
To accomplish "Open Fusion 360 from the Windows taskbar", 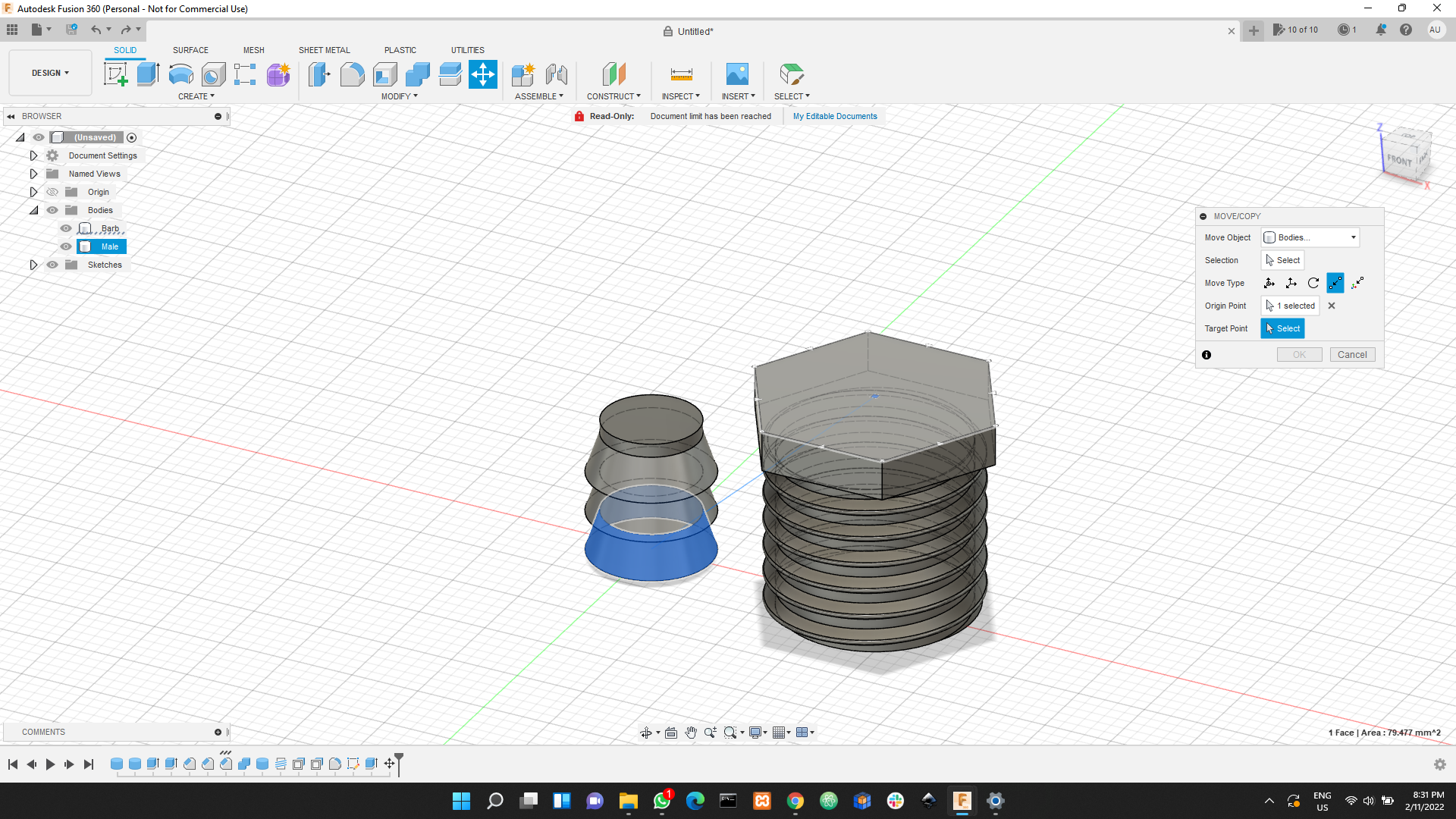I will point(962,801).
